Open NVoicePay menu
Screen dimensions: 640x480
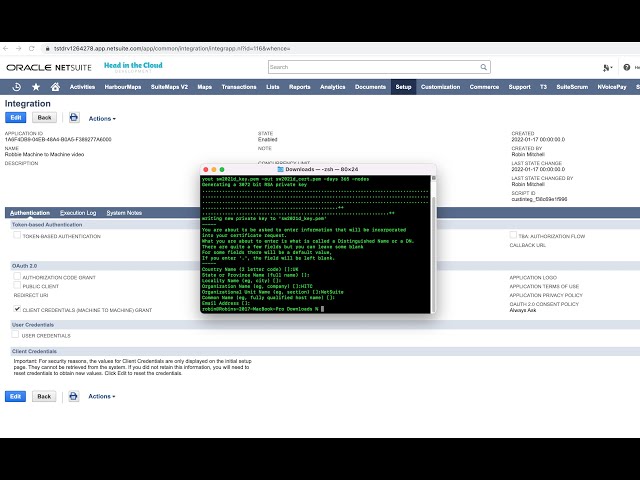tap(611, 87)
